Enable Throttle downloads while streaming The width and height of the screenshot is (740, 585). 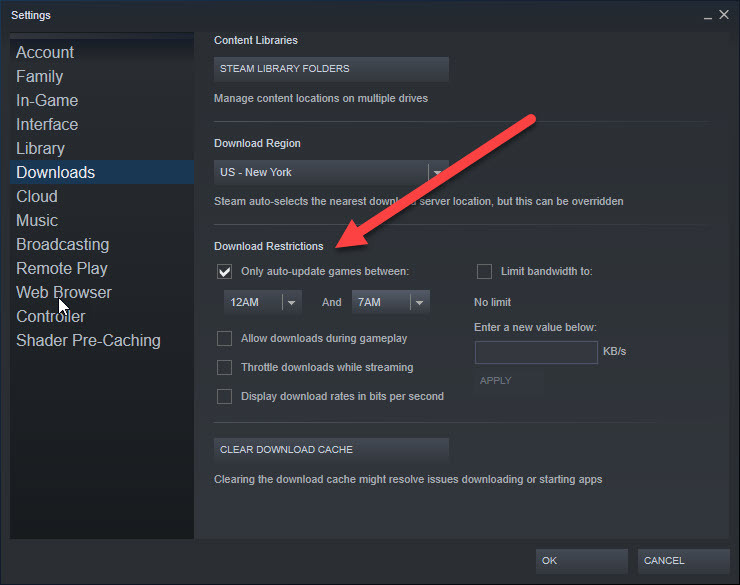point(225,368)
